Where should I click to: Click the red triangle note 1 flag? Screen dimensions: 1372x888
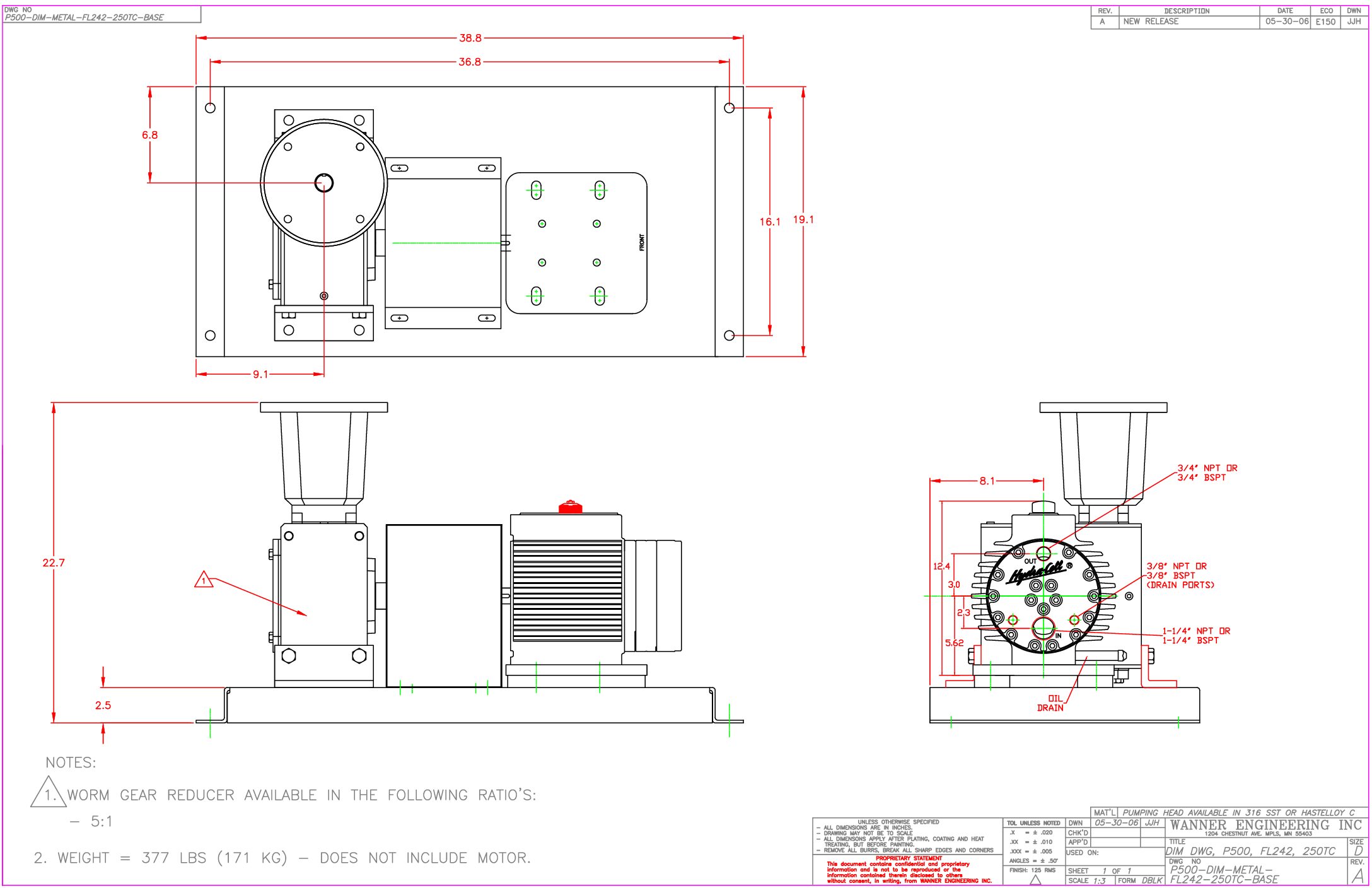[204, 580]
